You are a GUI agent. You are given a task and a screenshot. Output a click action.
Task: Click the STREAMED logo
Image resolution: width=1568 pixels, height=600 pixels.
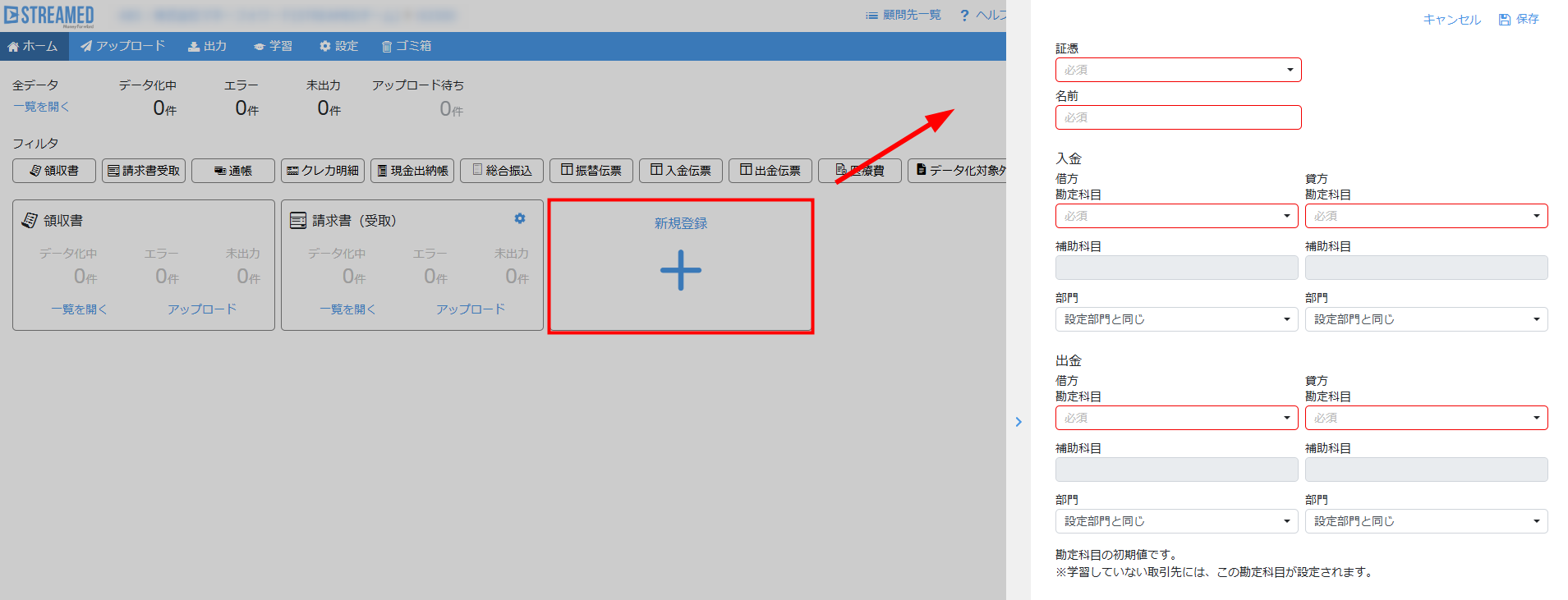click(49, 16)
